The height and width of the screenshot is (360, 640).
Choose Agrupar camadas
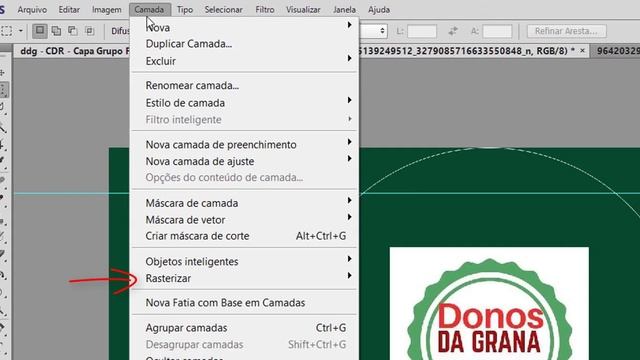pyautogui.click(x=244, y=327)
